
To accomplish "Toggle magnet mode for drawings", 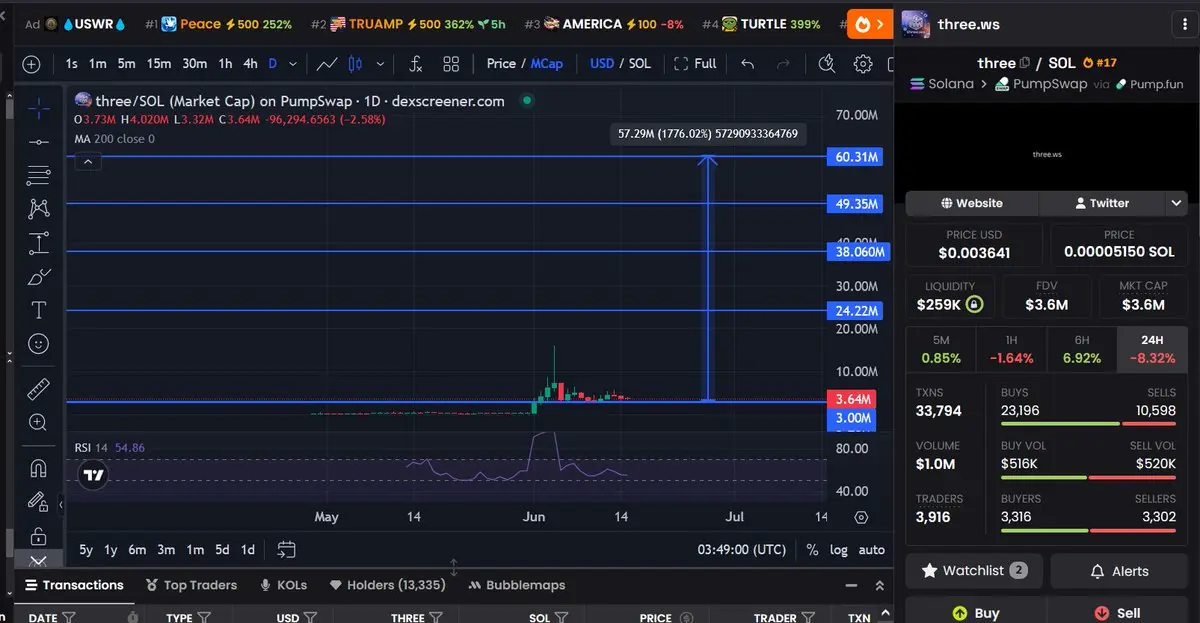I will (x=39, y=467).
